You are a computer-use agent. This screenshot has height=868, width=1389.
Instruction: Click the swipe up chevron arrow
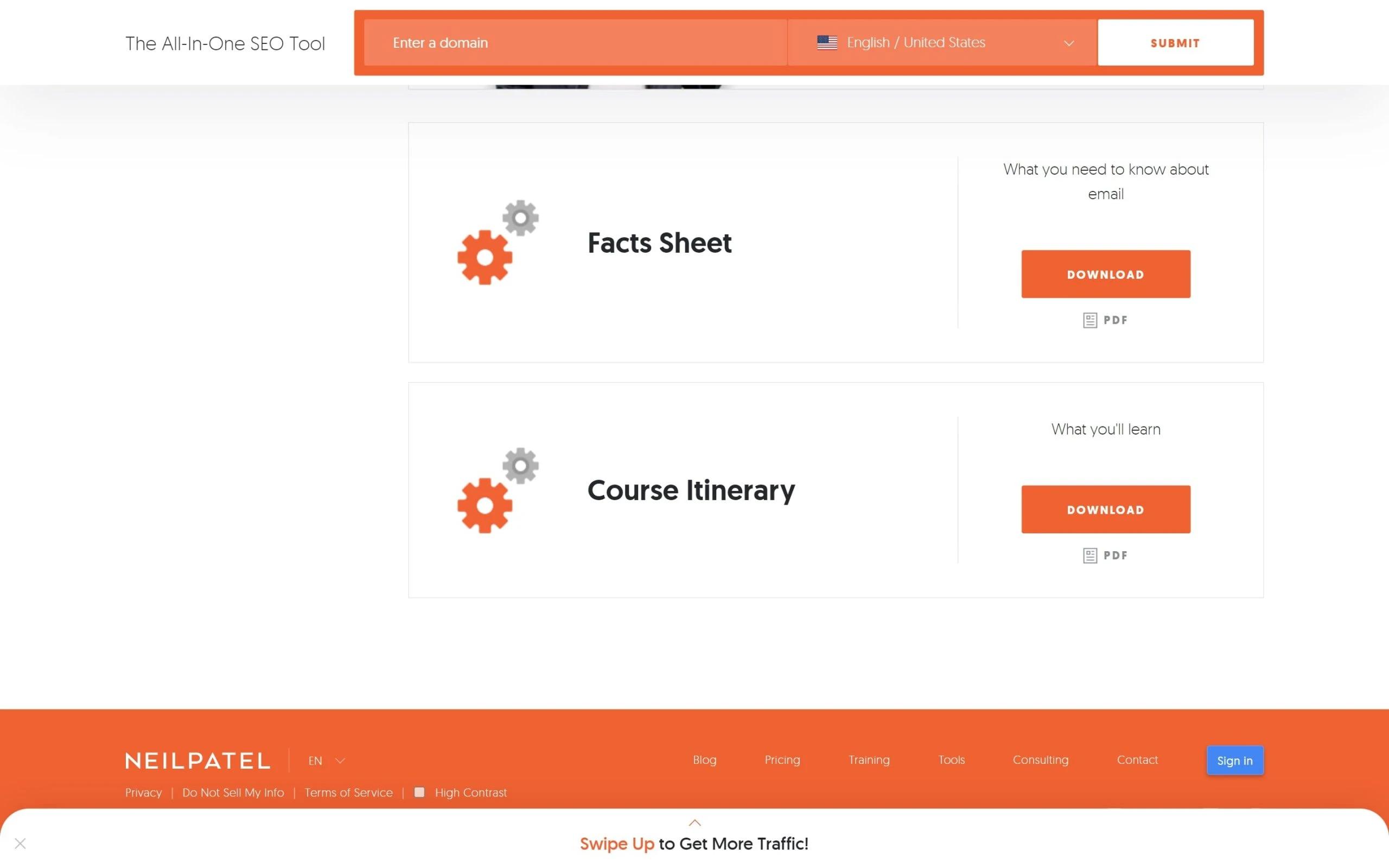coord(694,822)
